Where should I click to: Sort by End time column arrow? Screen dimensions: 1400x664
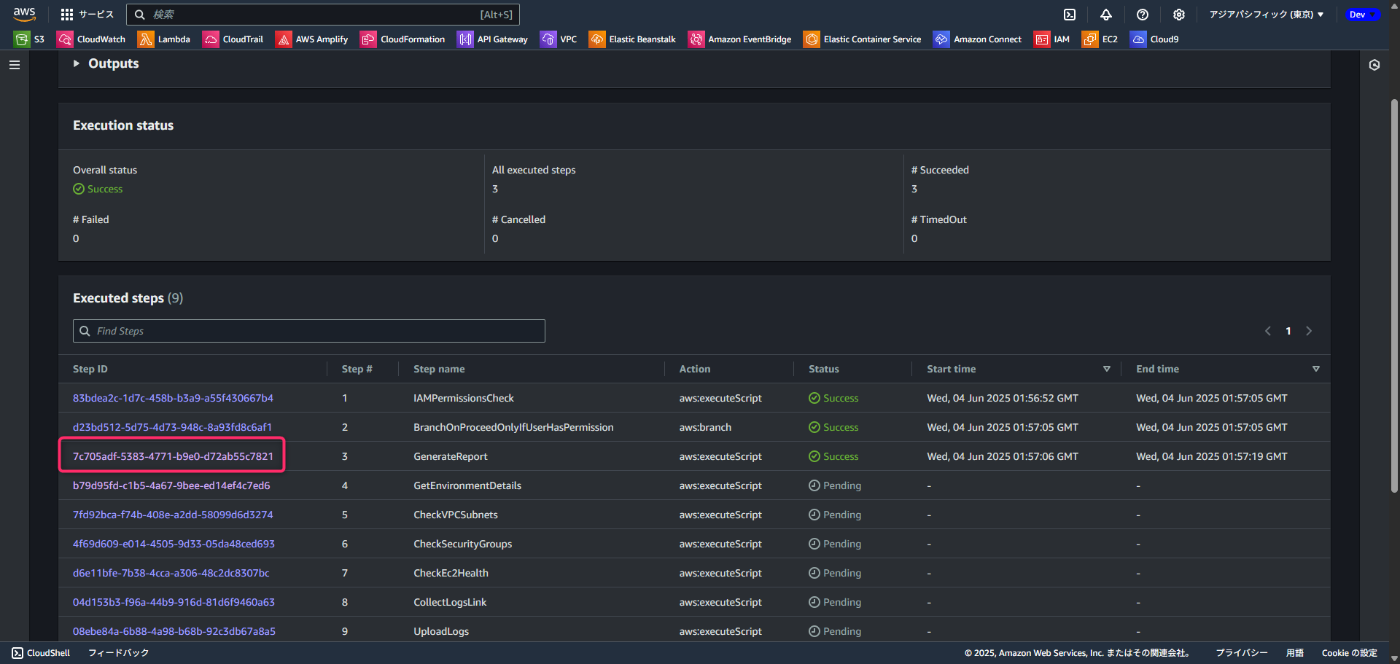[1315, 369]
